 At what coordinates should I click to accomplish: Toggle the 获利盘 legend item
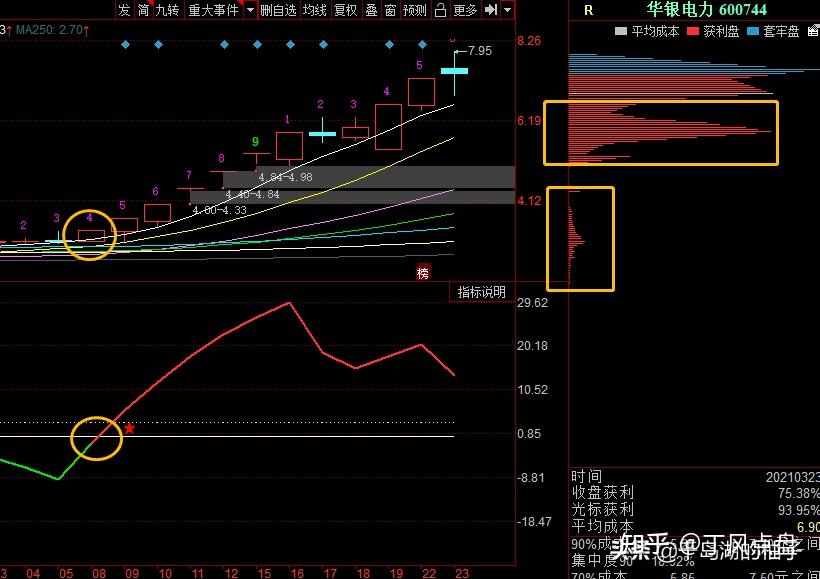[x=714, y=31]
